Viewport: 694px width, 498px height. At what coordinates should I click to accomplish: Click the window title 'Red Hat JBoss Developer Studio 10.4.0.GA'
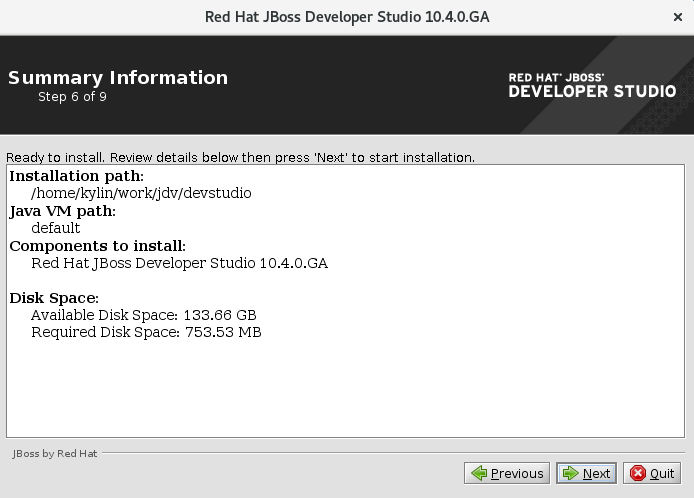point(347,17)
